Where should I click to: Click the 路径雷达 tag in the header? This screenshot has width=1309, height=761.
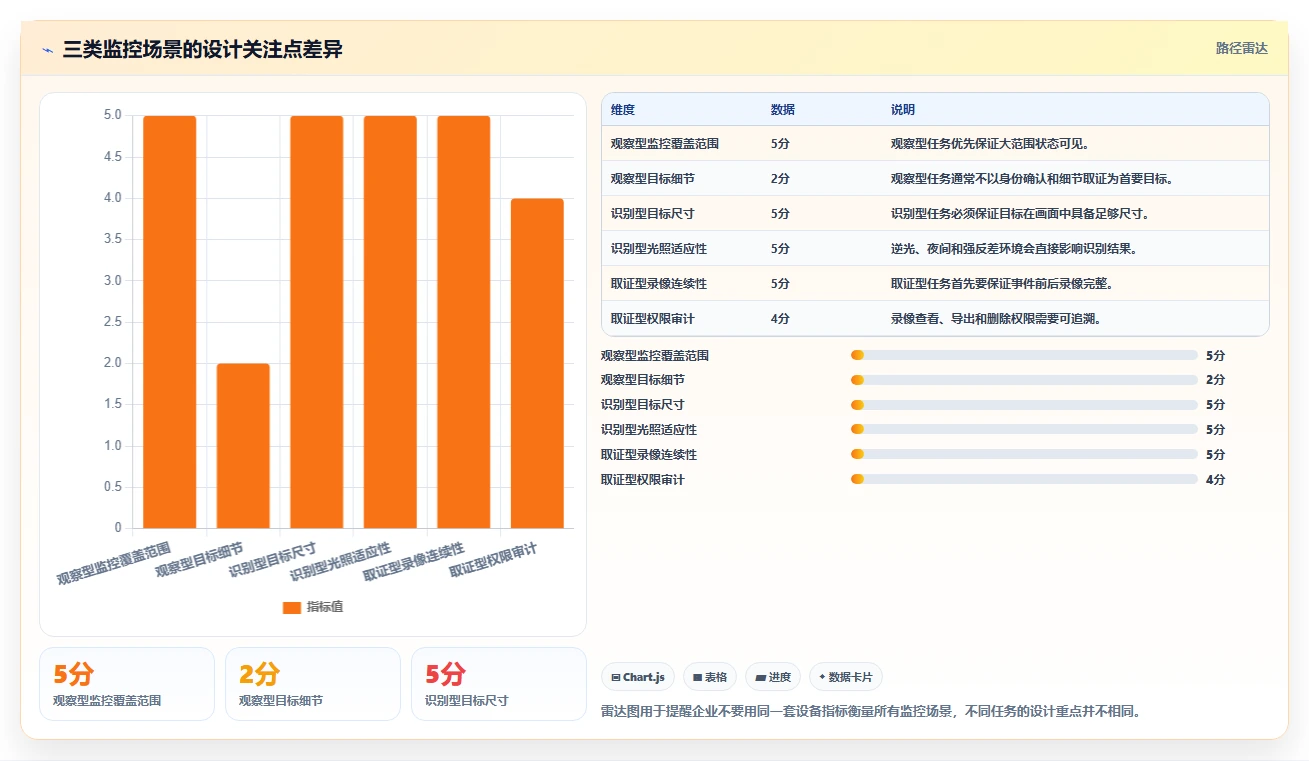click(1241, 48)
